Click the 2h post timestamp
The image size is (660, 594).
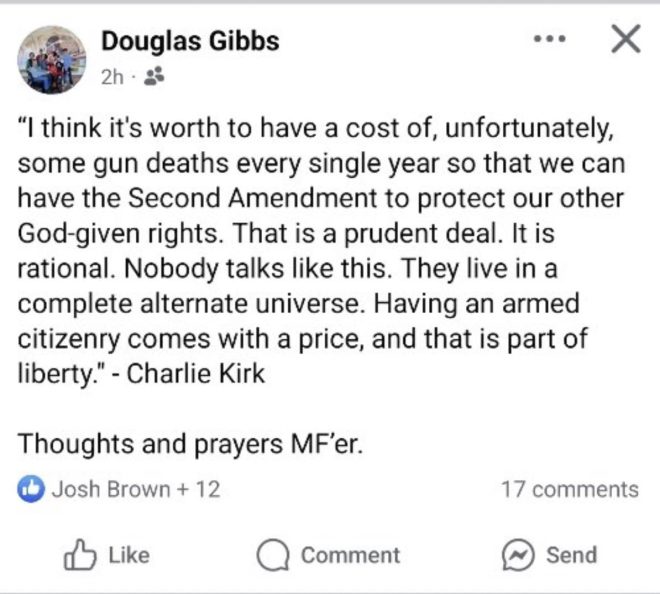tap(112, 77)
